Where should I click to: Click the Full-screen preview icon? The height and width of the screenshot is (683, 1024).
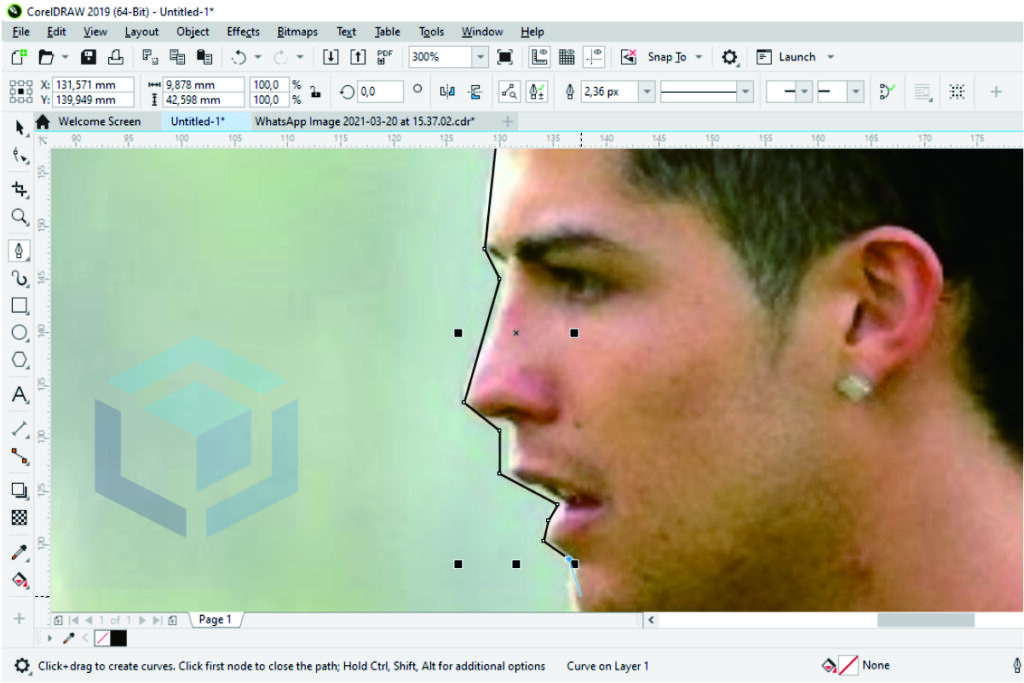coord(505,57)
